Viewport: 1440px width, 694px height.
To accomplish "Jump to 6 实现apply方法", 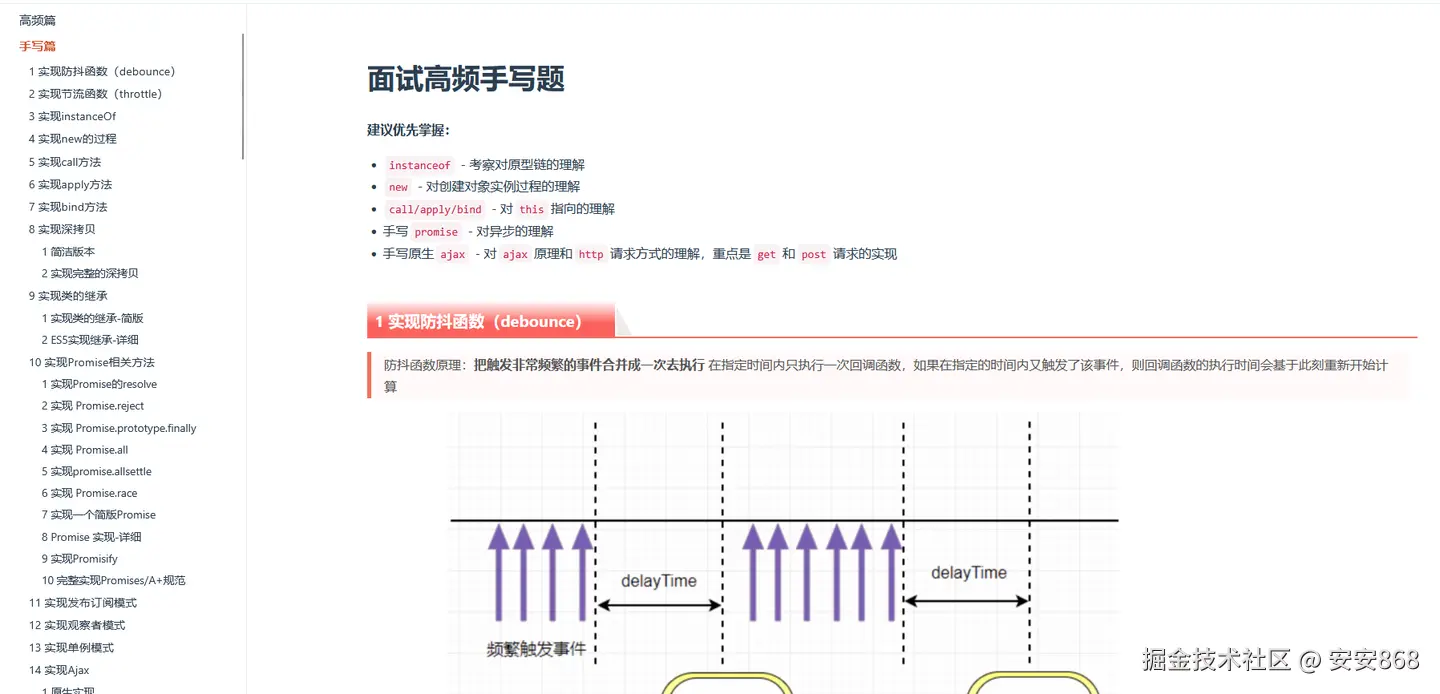I will pyautogui.click(x=70, y=185).
